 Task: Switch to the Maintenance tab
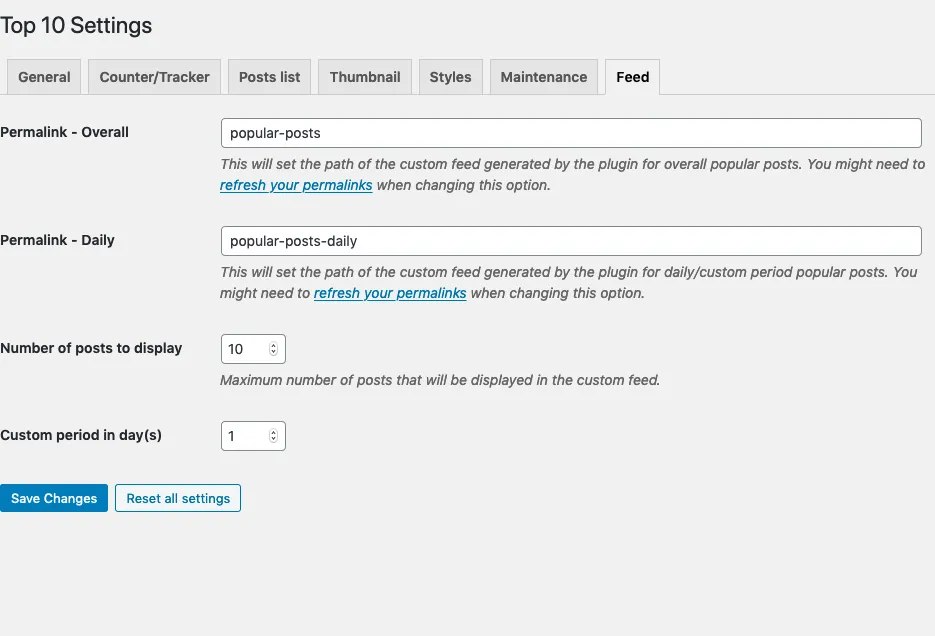click(543, 77)
